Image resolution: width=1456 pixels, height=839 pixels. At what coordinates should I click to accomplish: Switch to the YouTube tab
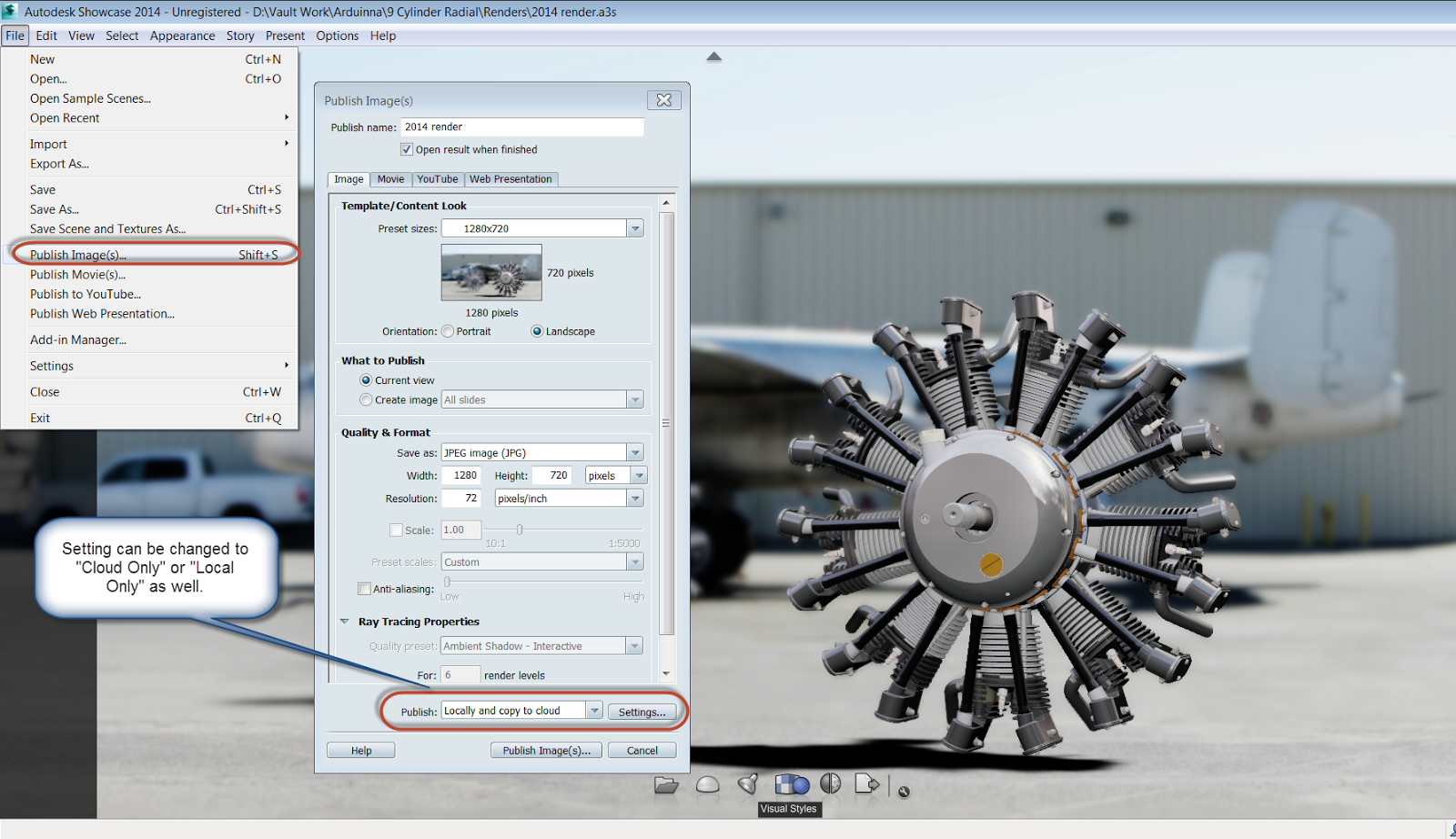[x=438, y=179]
